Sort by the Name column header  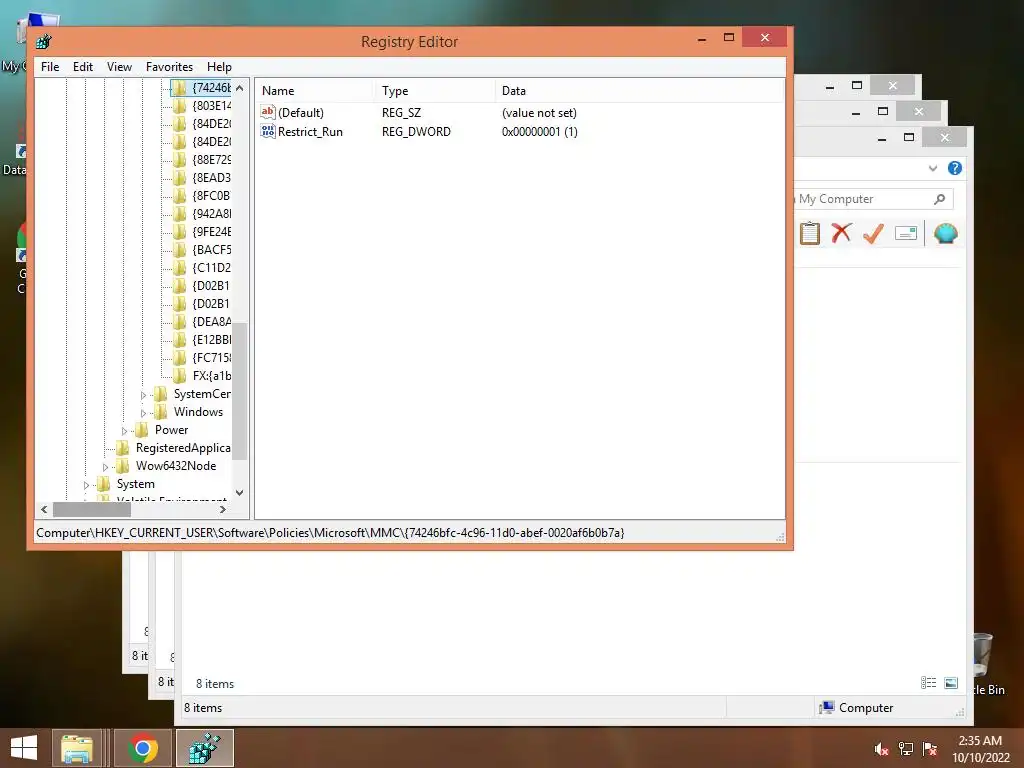point(314,91)
